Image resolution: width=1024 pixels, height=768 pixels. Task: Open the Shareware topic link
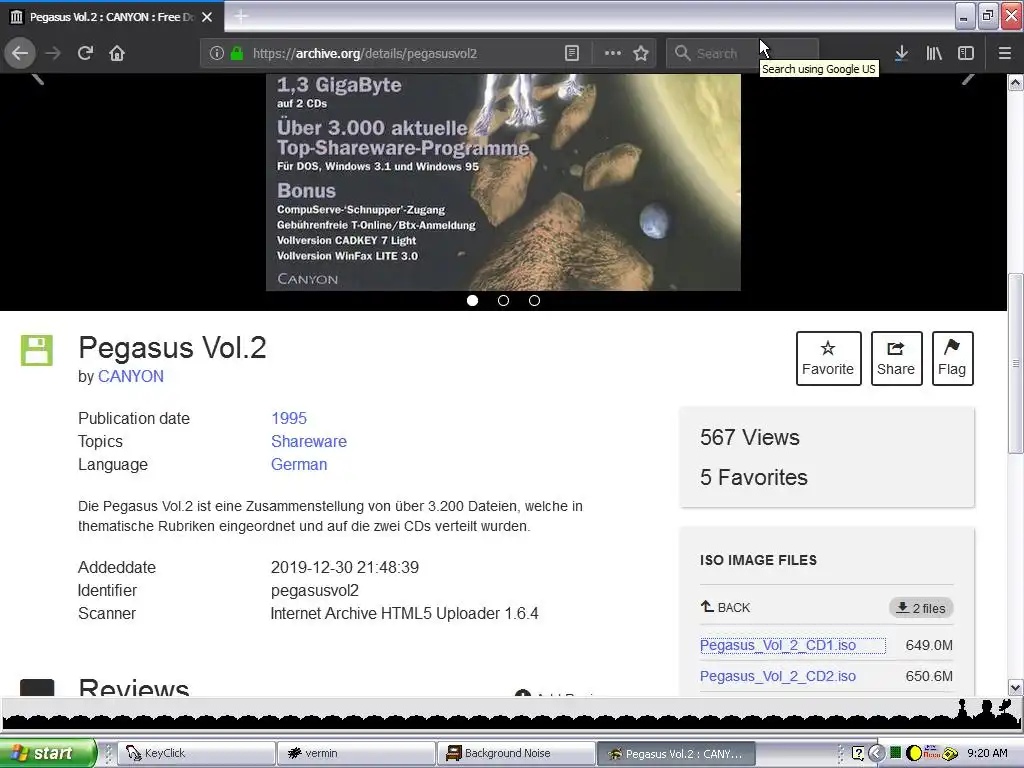309,441
